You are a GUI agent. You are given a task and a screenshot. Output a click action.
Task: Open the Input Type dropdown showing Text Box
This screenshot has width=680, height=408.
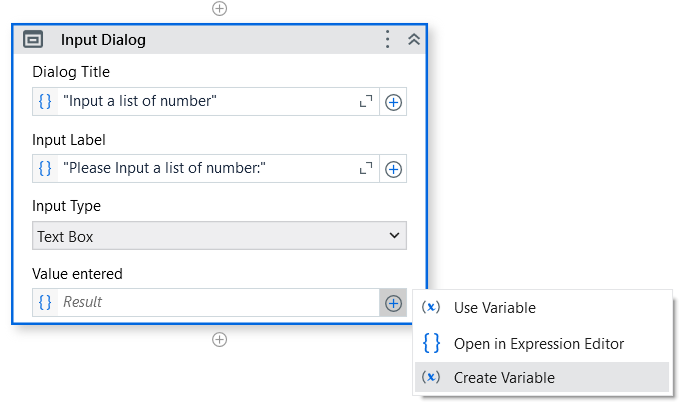click(219, 236)
